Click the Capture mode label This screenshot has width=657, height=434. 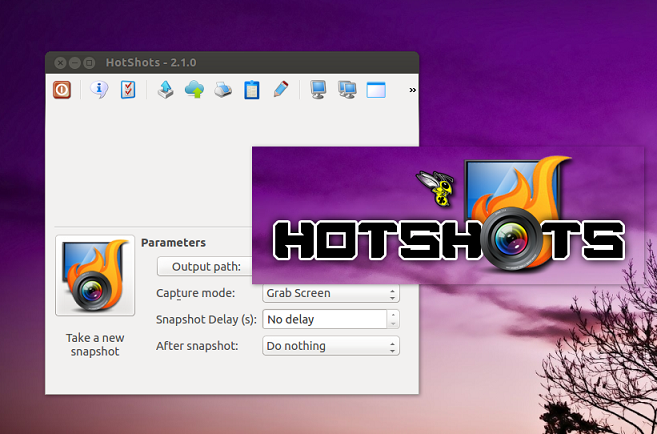pyautogui.click(x=196, y=293)
